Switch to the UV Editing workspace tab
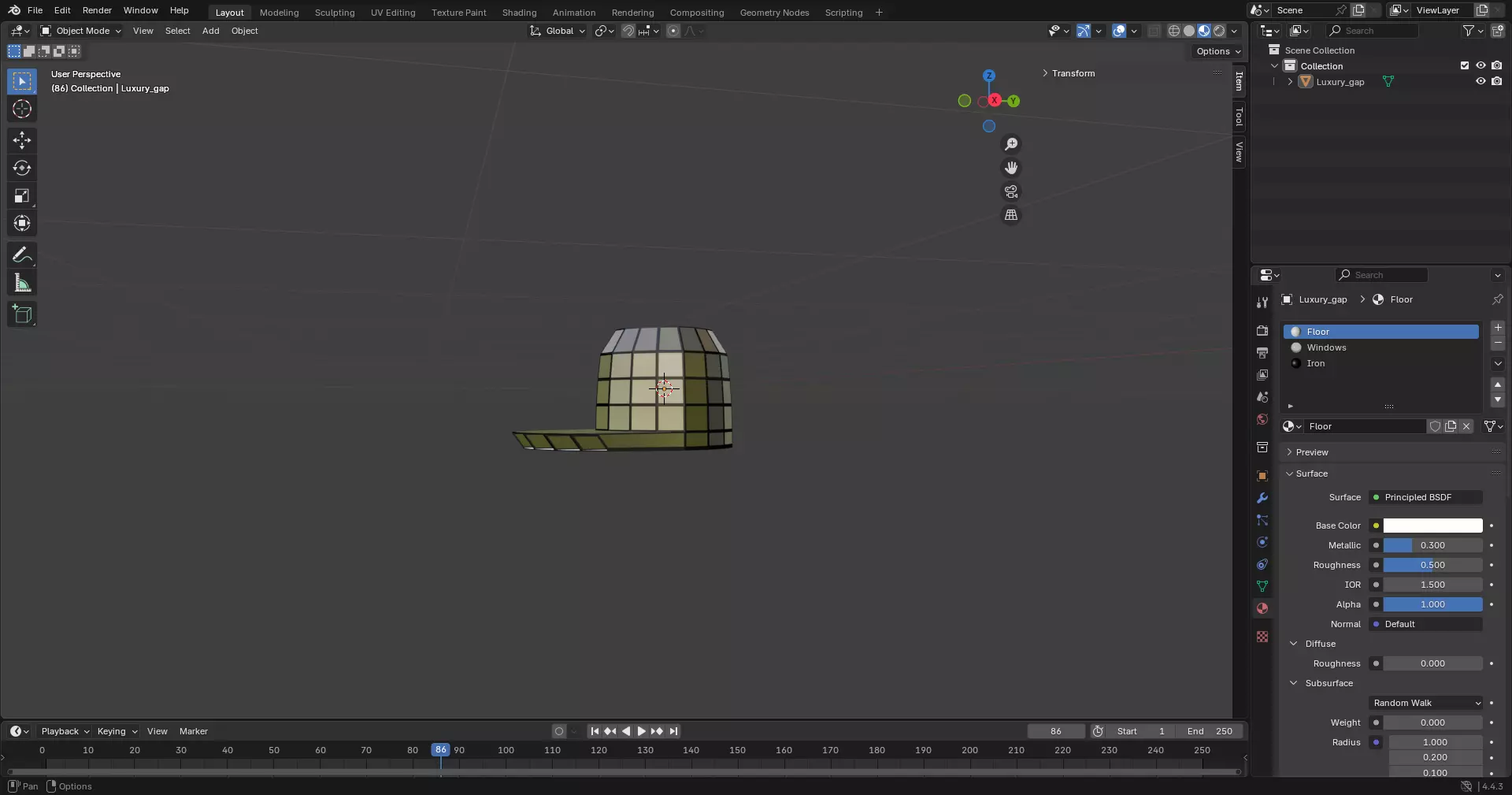The width and height of the screenshot is (1512, 795). coord(393,13)
